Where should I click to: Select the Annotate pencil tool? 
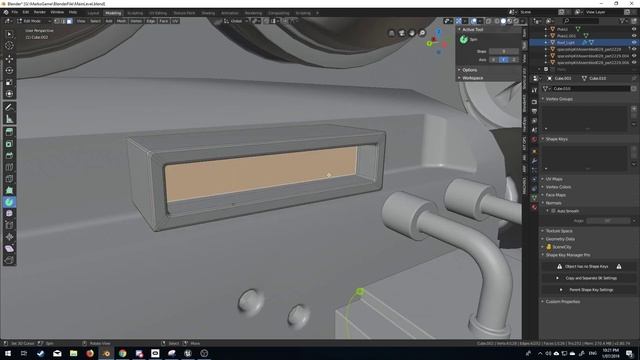(9, 107)
